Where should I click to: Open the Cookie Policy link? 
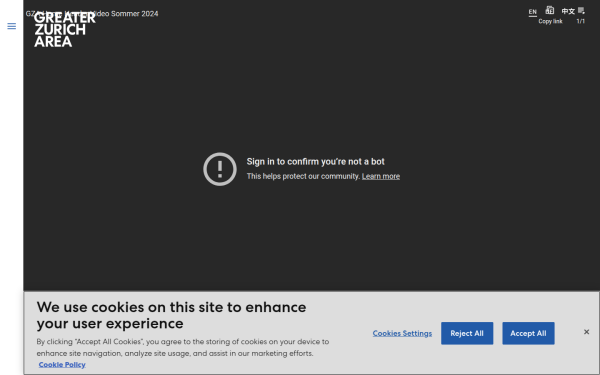[x=62, y=365]
